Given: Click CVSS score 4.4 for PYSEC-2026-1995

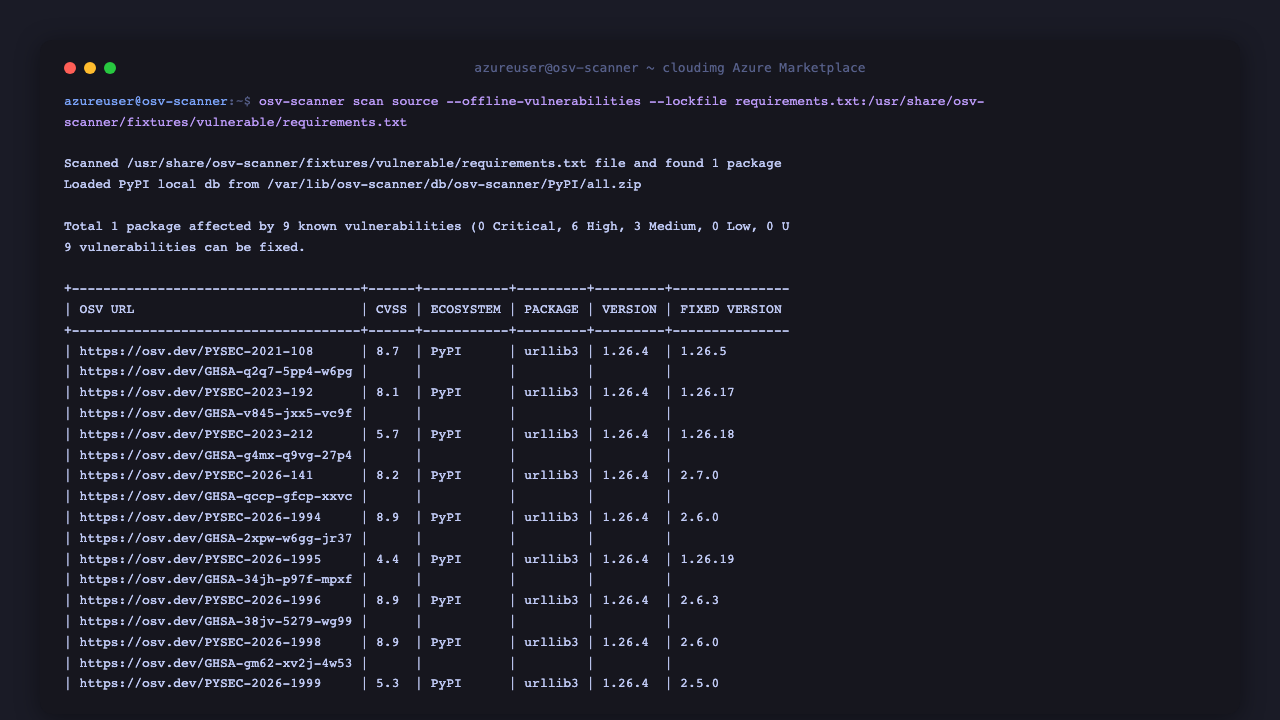Looking at the screenshot, I should point(387,559).
